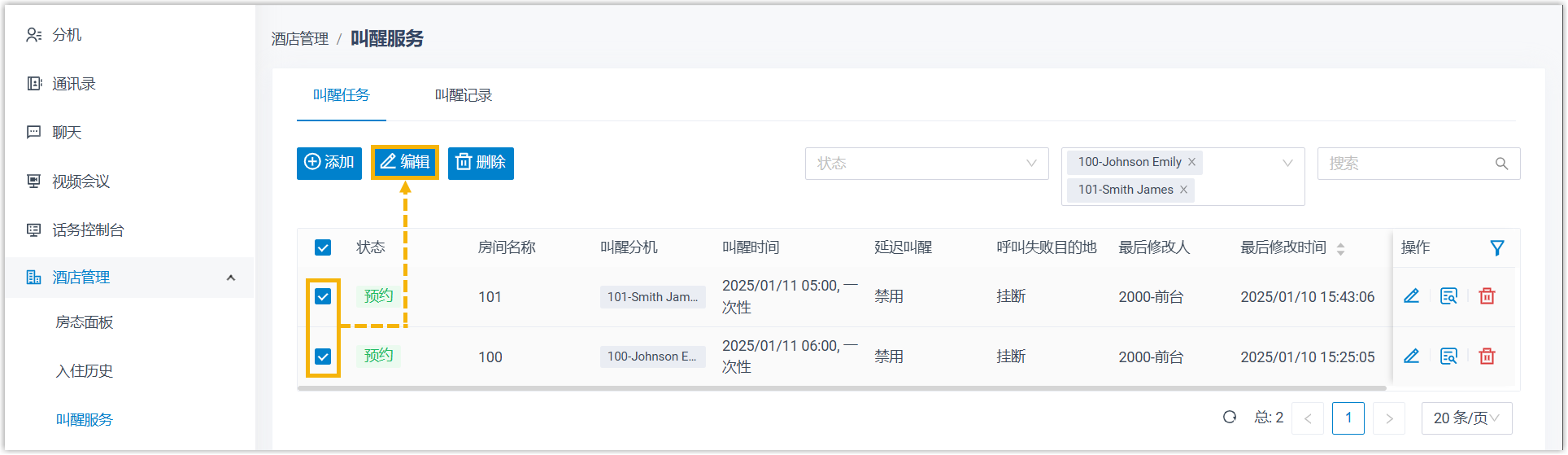Switch to the 叫醒记录 tab
The width and height of the screenshot is (1568, 455).
coord(463,95)
